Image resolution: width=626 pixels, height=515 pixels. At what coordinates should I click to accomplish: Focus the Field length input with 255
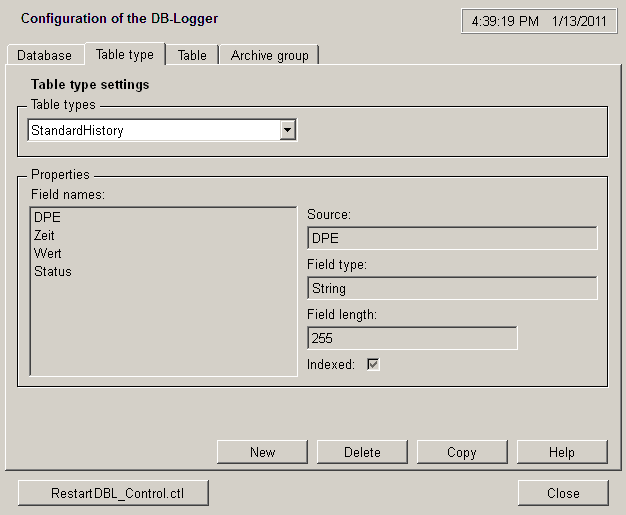pos(411,339)
